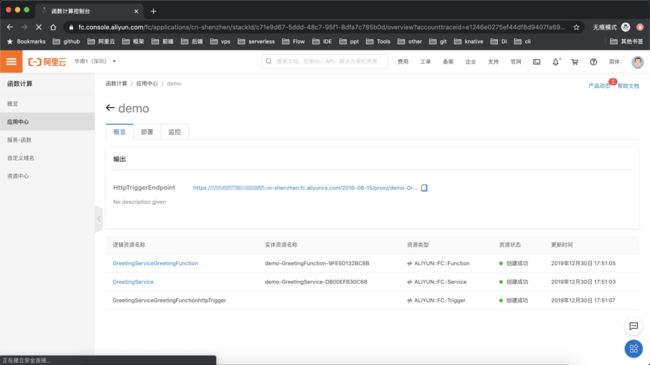Open the chat feedback floating button
The image size is (650, 365).
click(633, 326)
